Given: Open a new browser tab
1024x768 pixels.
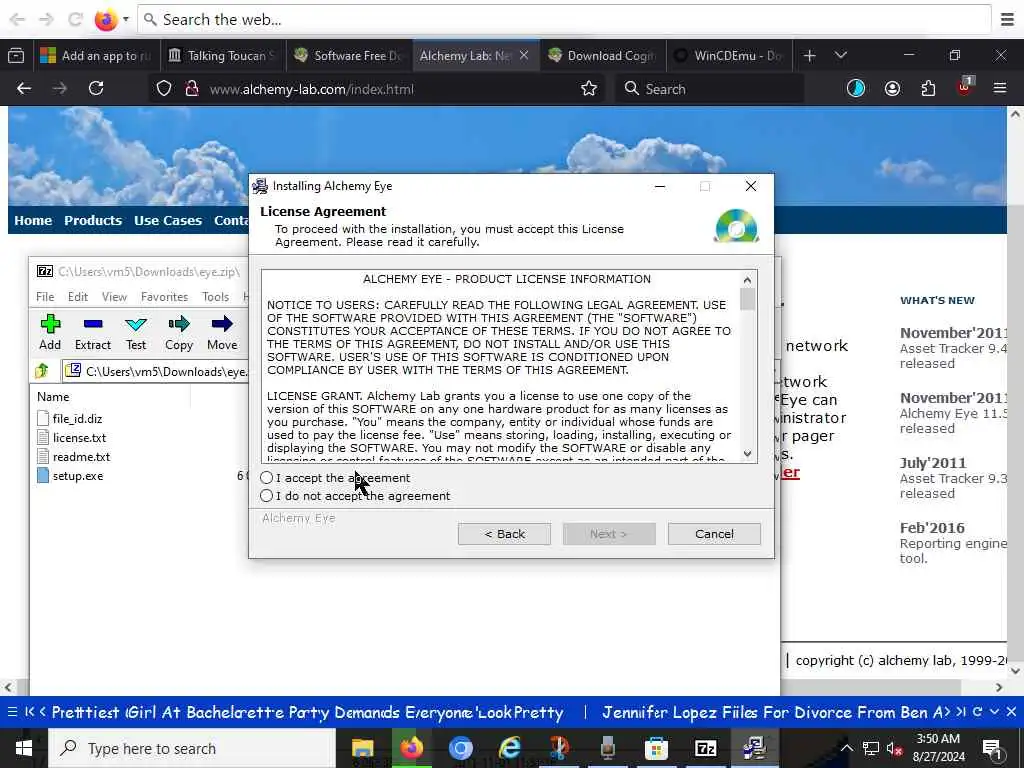Looking at the screenshot, I should 809,56.
